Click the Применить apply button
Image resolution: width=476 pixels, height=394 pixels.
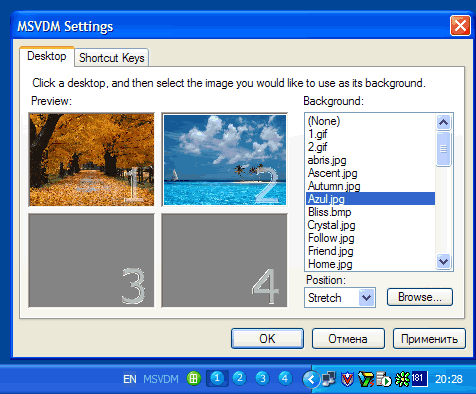[429, 339]
